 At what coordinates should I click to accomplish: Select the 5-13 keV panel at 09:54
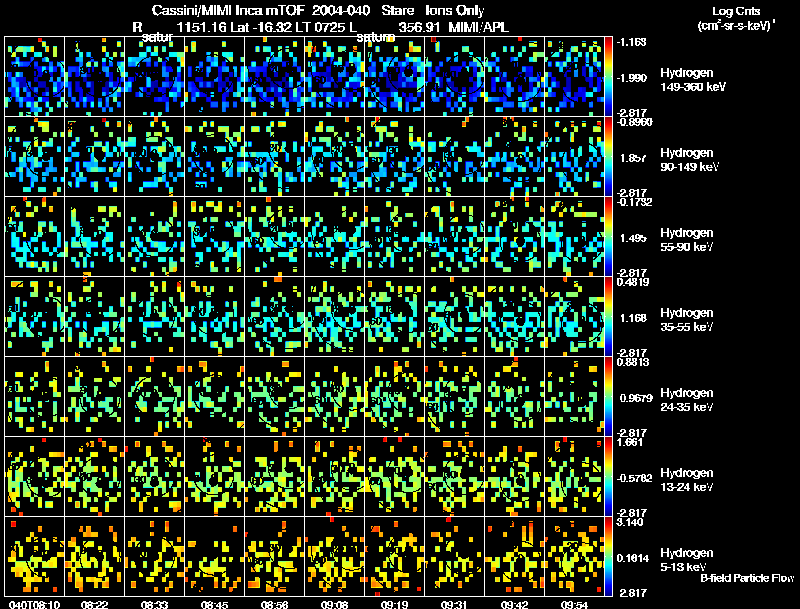tap(574, 556)
